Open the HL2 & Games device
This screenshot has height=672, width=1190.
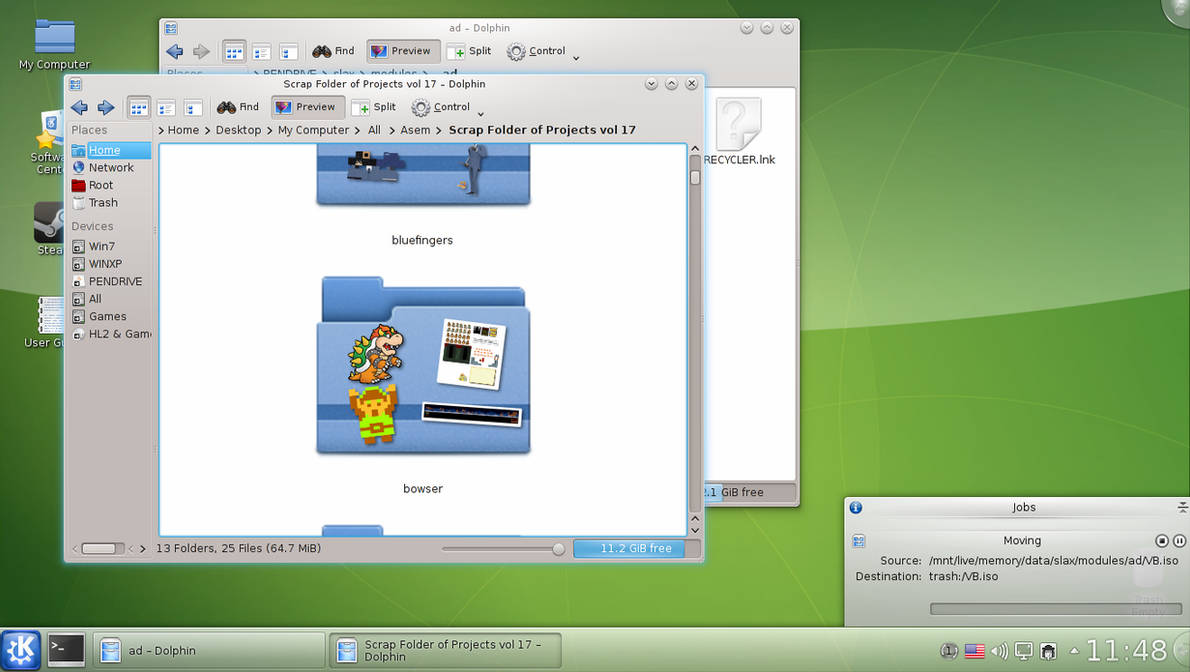tap(111, 333)
